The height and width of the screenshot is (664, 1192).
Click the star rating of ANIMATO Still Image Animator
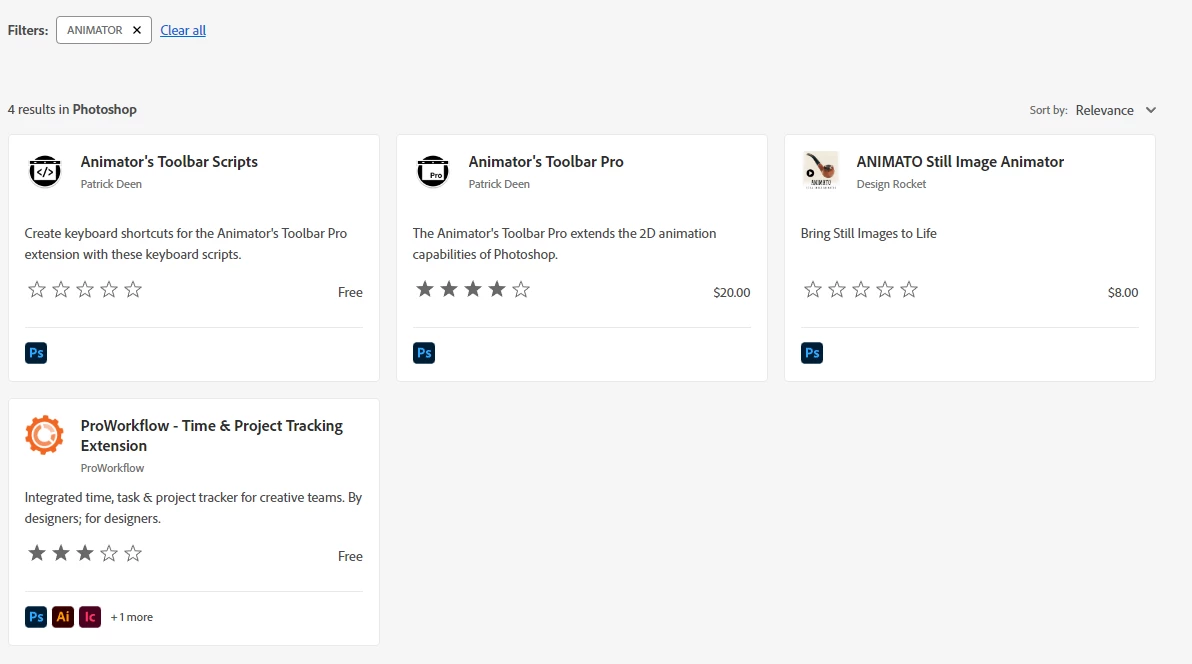tap(861, 290)
